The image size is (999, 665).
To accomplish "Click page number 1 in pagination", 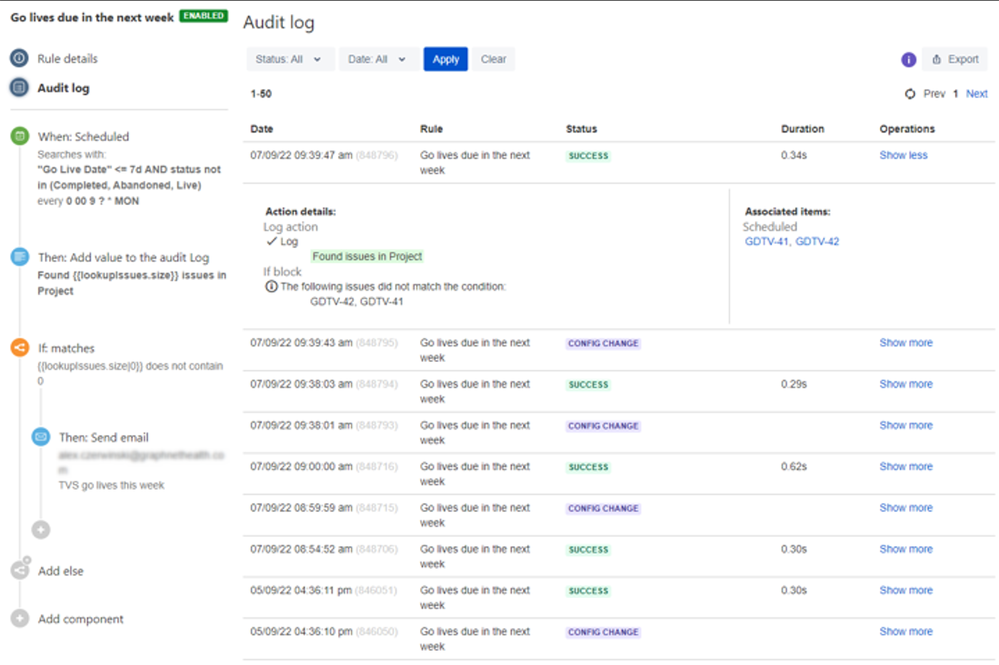I will point(956,94).
